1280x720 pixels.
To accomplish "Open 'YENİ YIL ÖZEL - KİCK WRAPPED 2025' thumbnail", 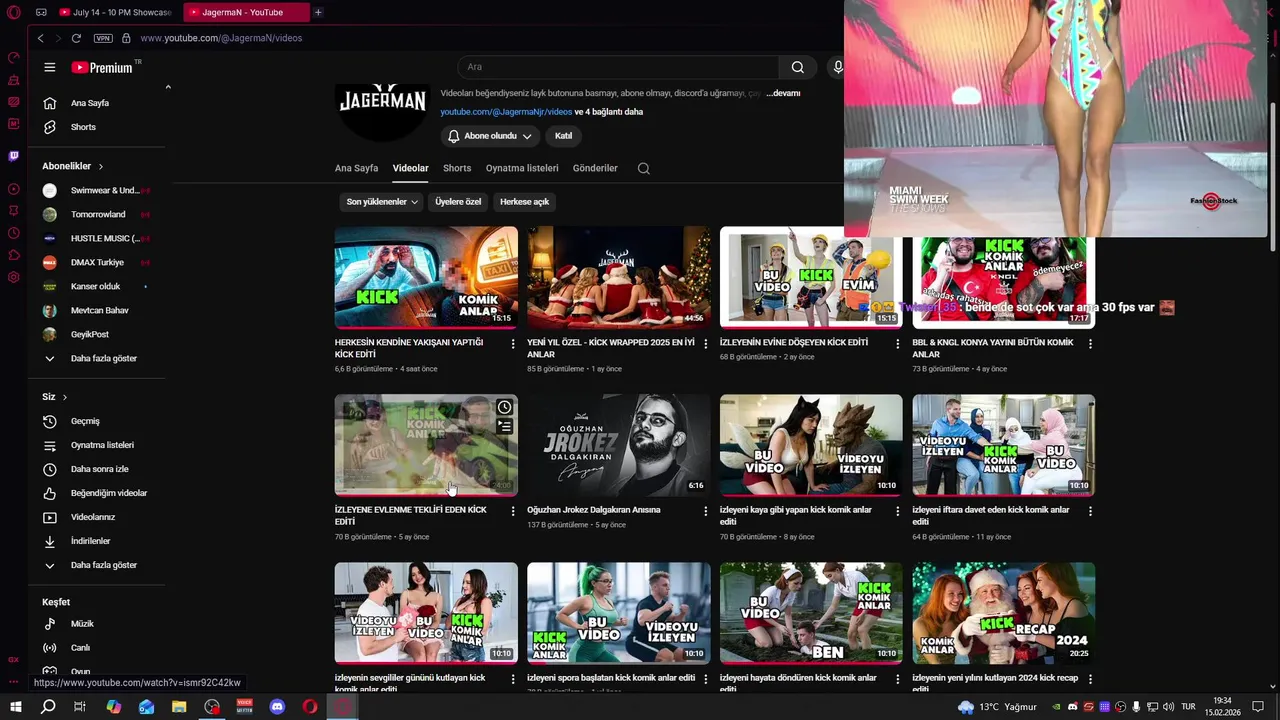I will 619,277.
